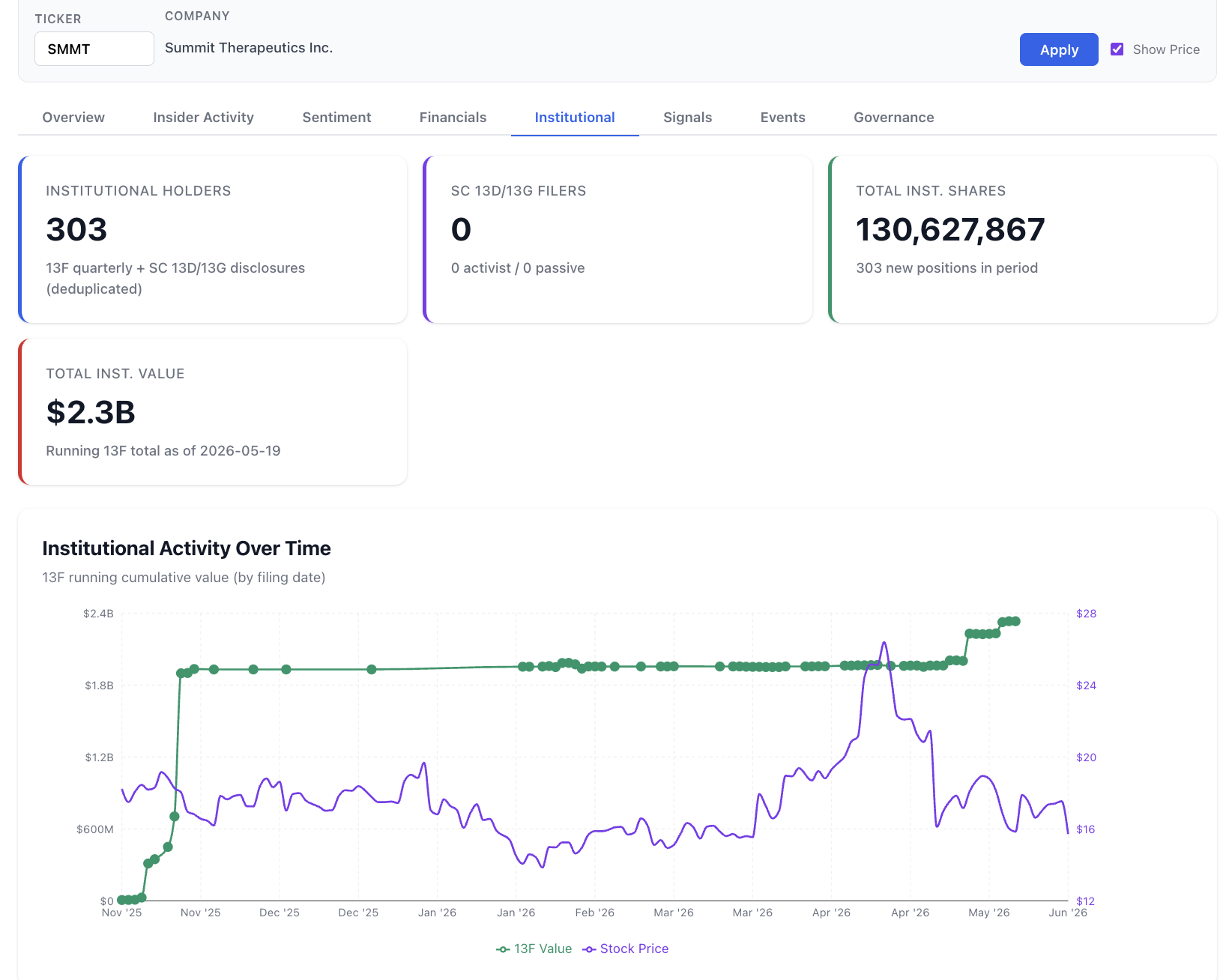Click the '13F running cumulative value' subtitle
Image resolution: width=1229 pixels, height=980 pixels.
click(184, 577)
